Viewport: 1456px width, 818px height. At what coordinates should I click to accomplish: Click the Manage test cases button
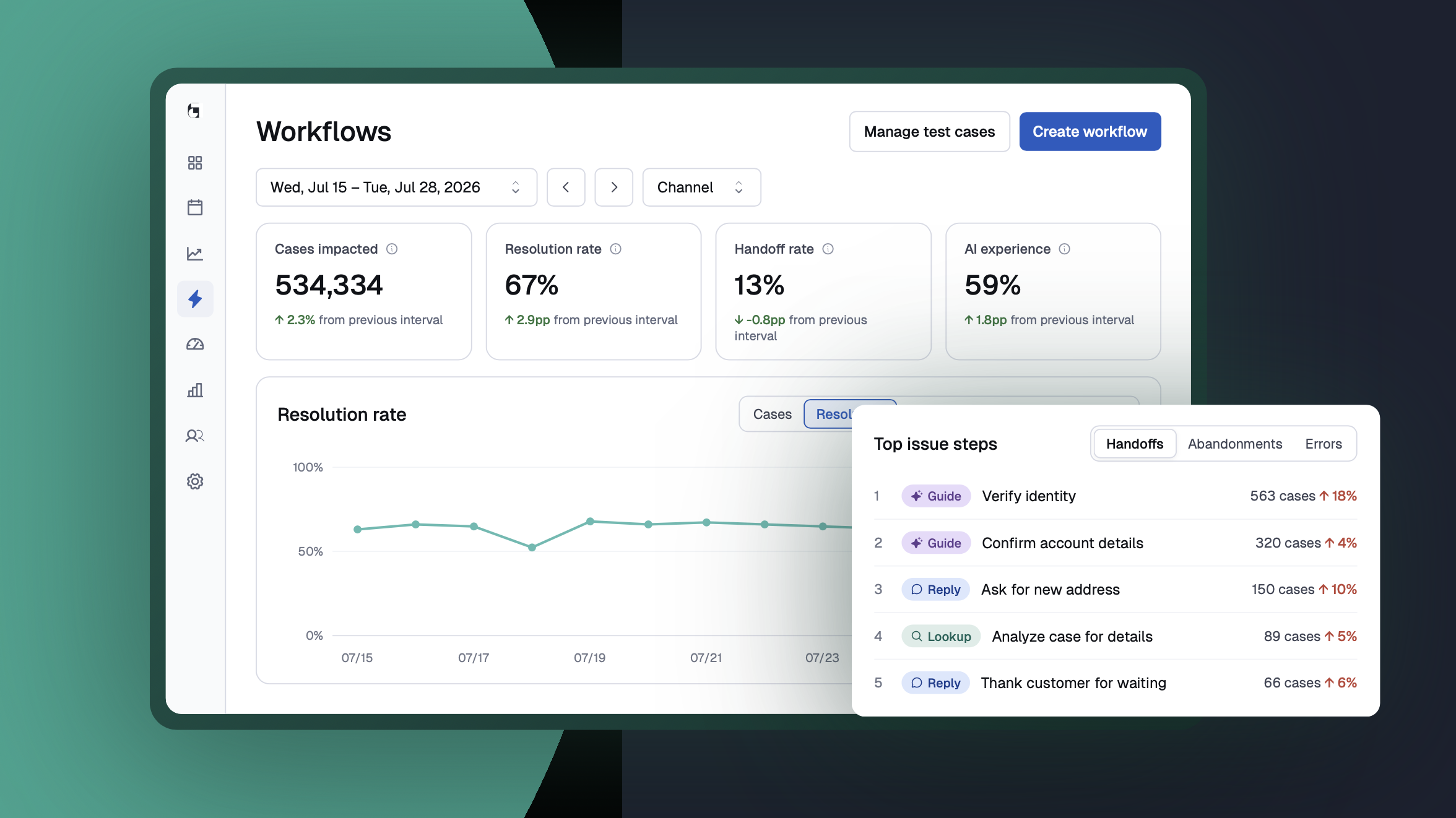929,132
